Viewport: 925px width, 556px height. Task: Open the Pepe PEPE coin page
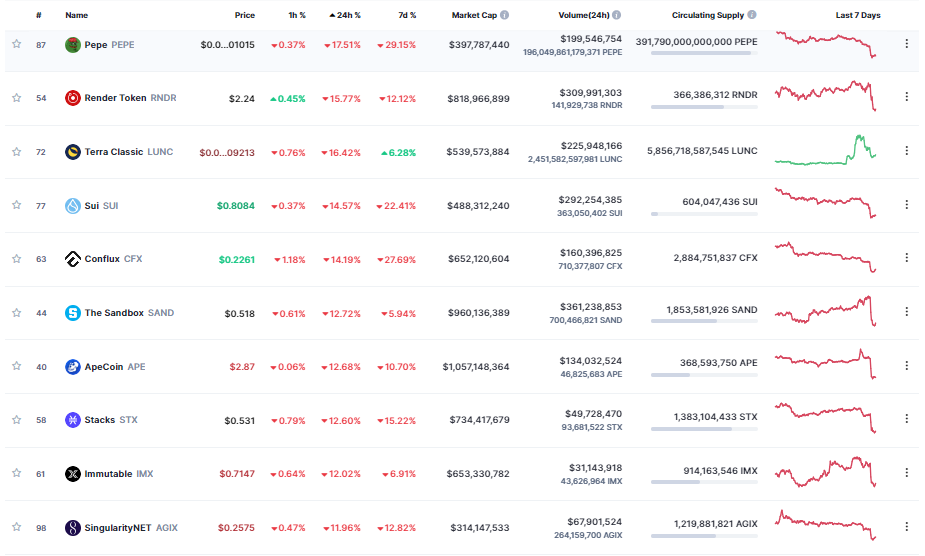tap(109, 45)
